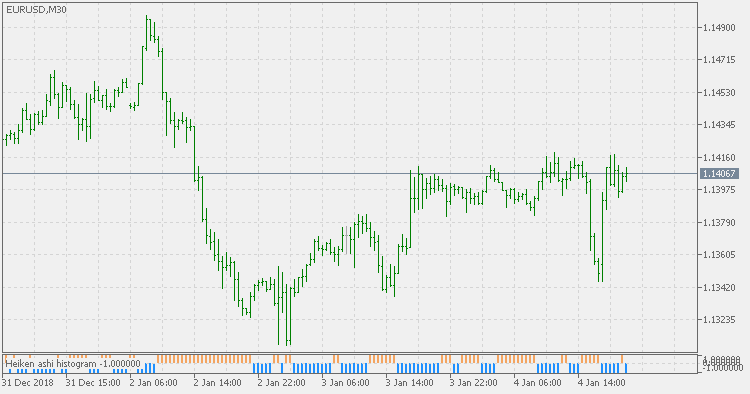Select the 1.13790 price axis label
Screen dimensions: 750x394
coord(719,222)
